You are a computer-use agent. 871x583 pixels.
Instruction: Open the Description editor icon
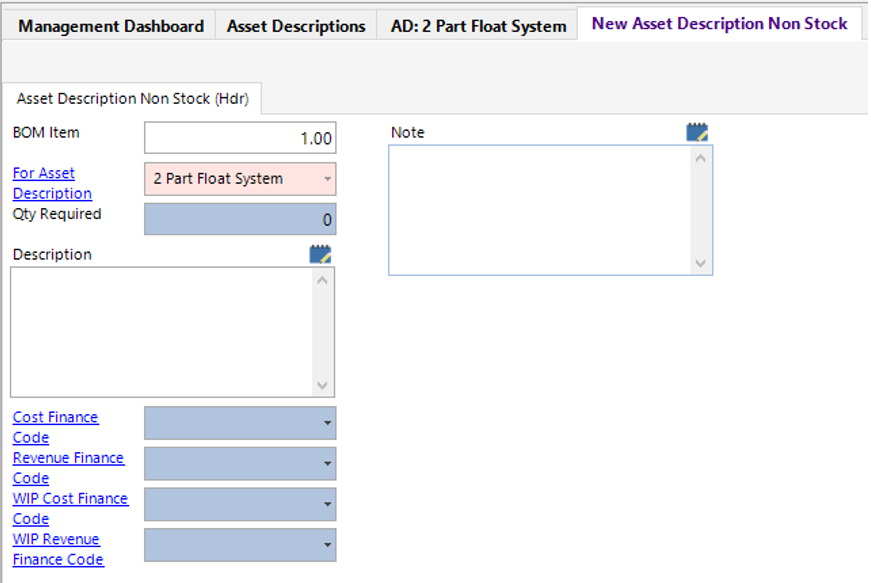(320, 254)
